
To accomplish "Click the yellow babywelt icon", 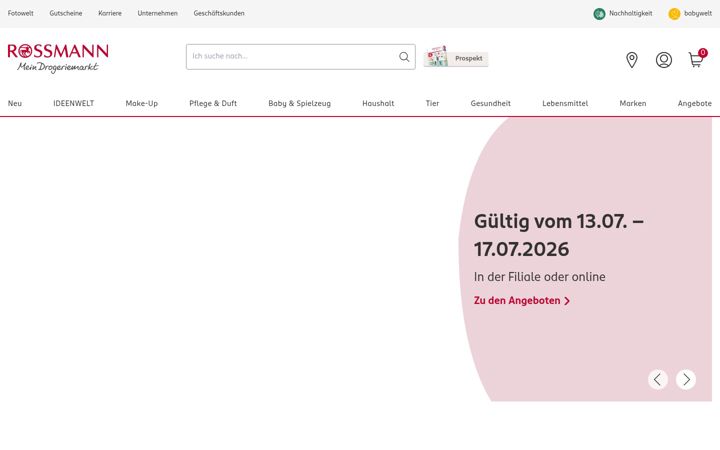I will click(x=674, y=14).
